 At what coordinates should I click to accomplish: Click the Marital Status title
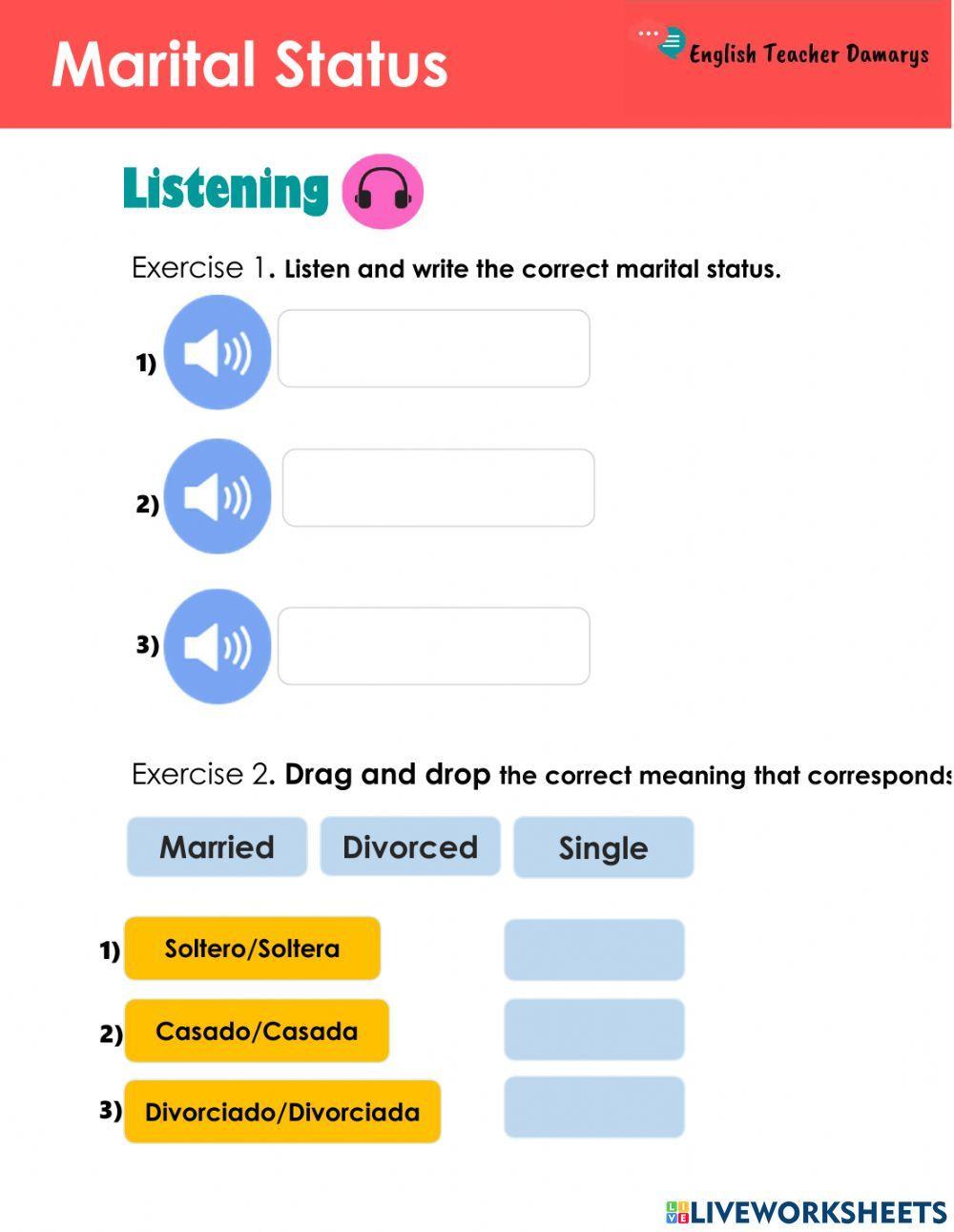[x=250, y=64]
